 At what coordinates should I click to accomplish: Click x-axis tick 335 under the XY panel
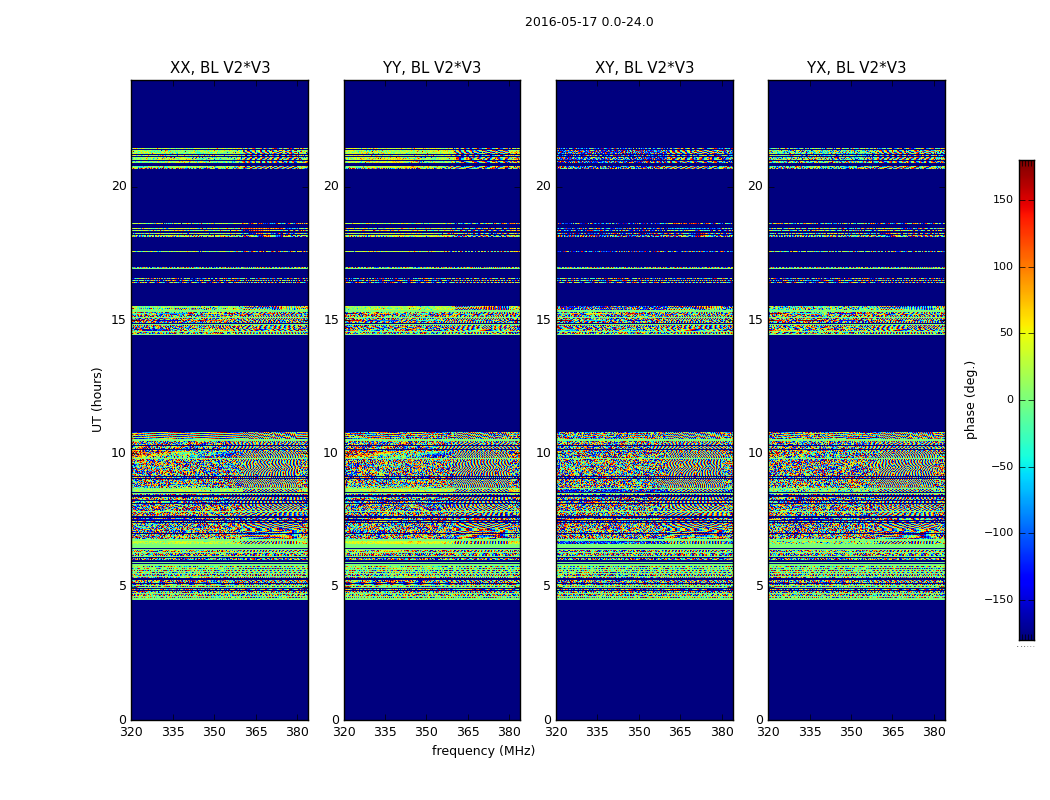tap(597, 732)
